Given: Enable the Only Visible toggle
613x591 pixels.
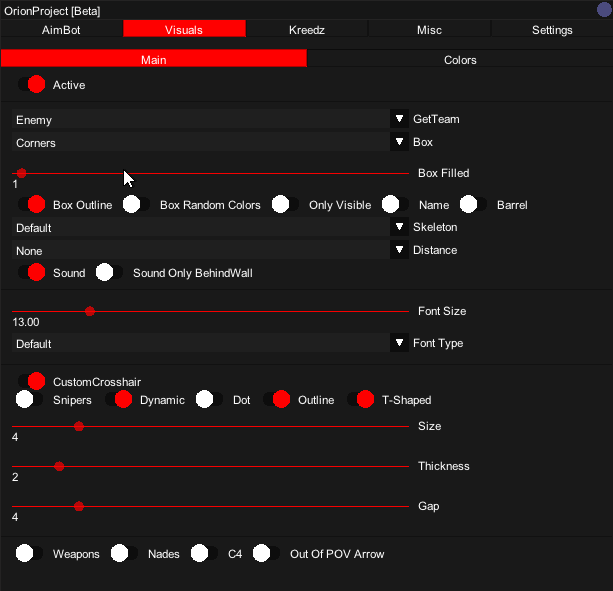Looking at the screenshot, I should point(286,205).
